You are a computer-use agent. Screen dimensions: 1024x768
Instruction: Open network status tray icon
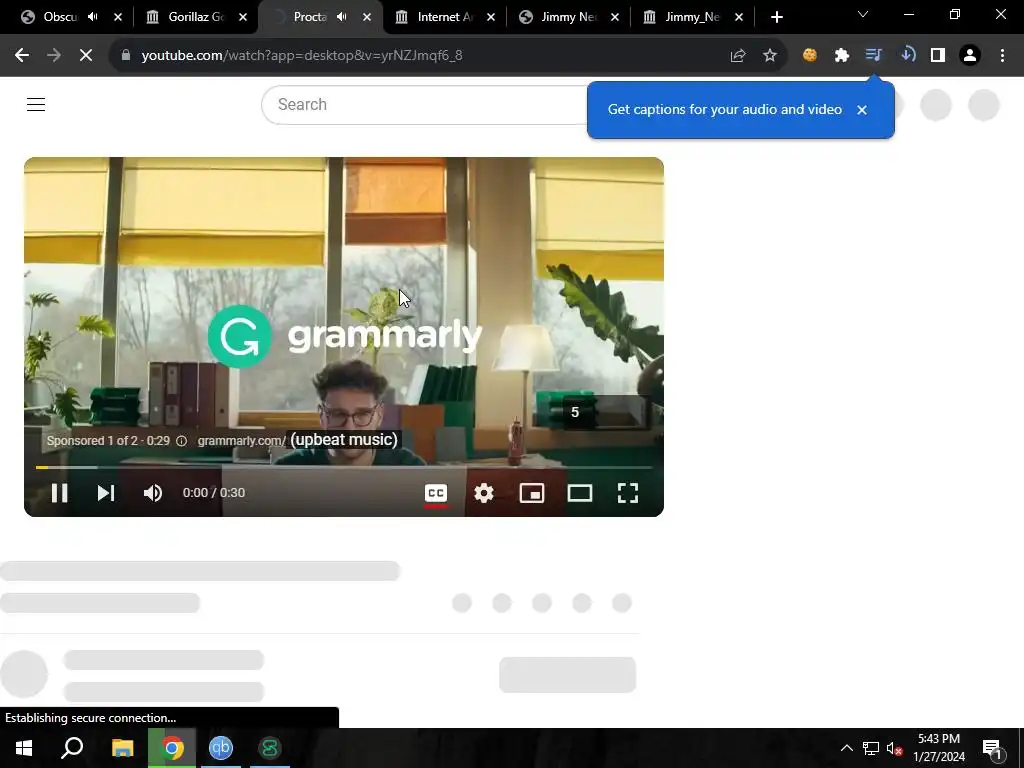(x=871, y=748)
